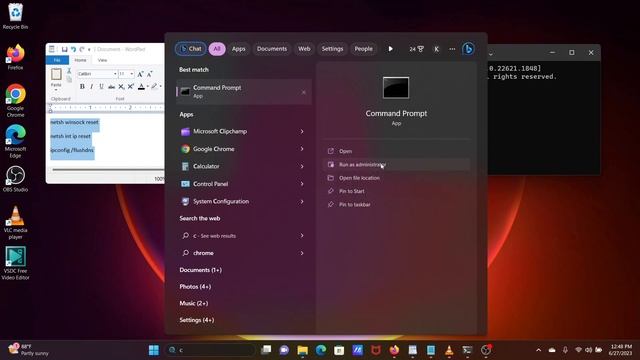The width and height of the screenshot is (640, 360).
Task: Click Save icon in WordPad quick access
Action: click(x=64, y=49)
